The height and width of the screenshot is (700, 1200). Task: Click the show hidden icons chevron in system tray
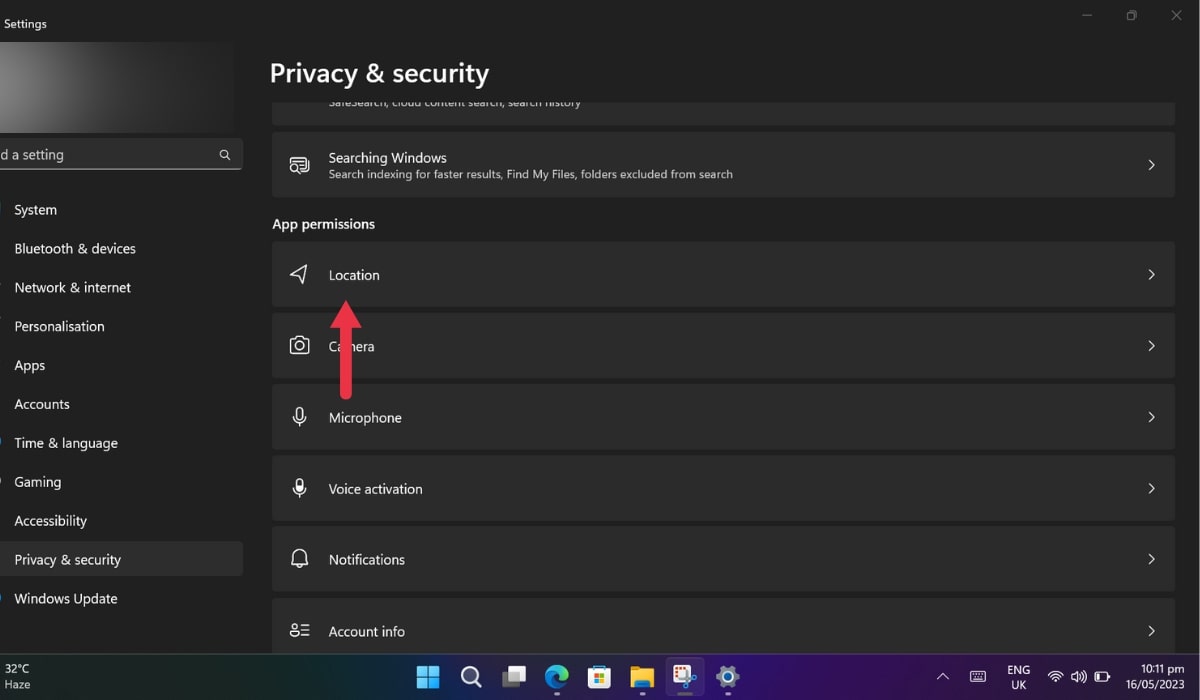pyautogui.click(x=942, y=677)
